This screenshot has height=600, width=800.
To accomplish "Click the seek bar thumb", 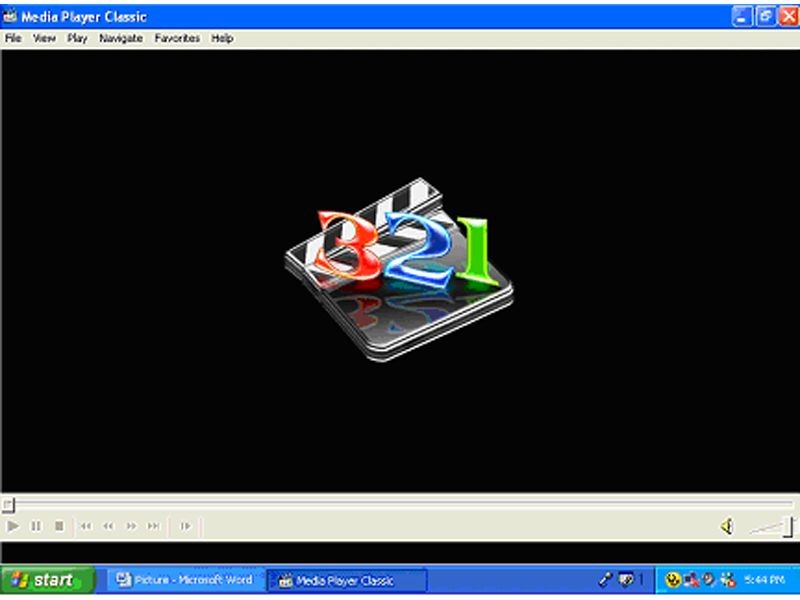I will [8, 504].
